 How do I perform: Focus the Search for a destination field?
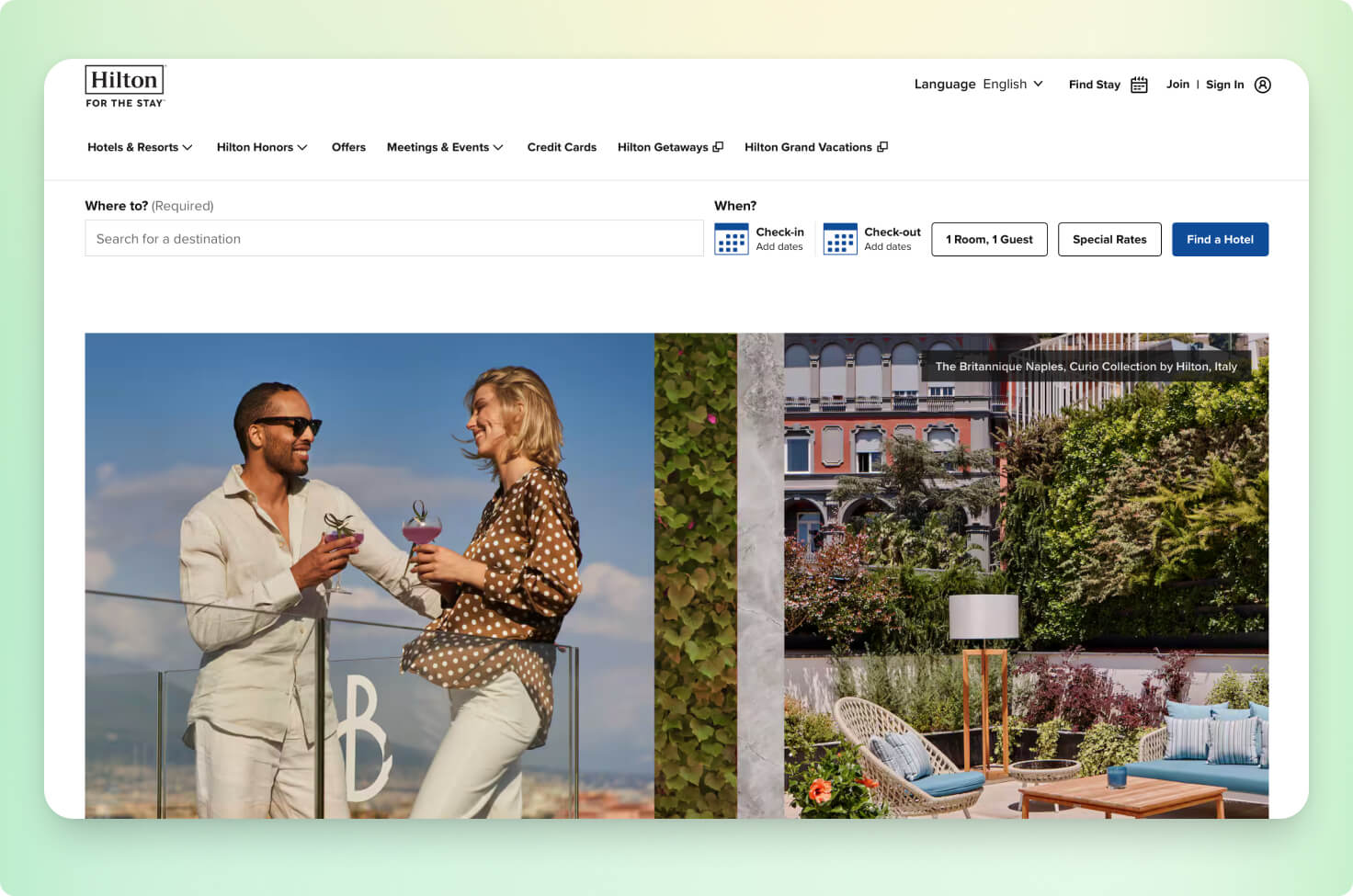(393, 239)
